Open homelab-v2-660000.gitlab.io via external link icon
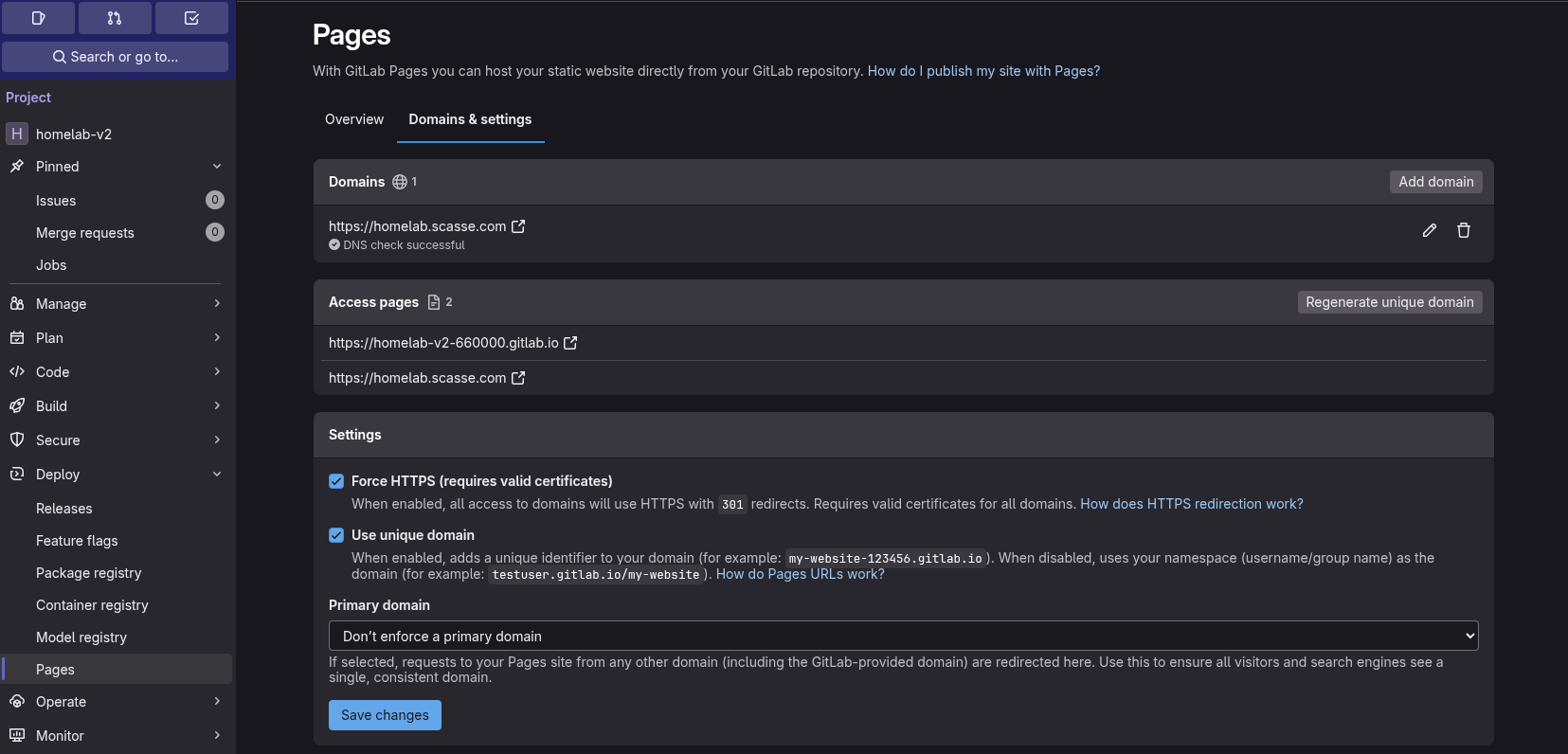The width and height of the screenshot is (1568, 754). (571, 342)
